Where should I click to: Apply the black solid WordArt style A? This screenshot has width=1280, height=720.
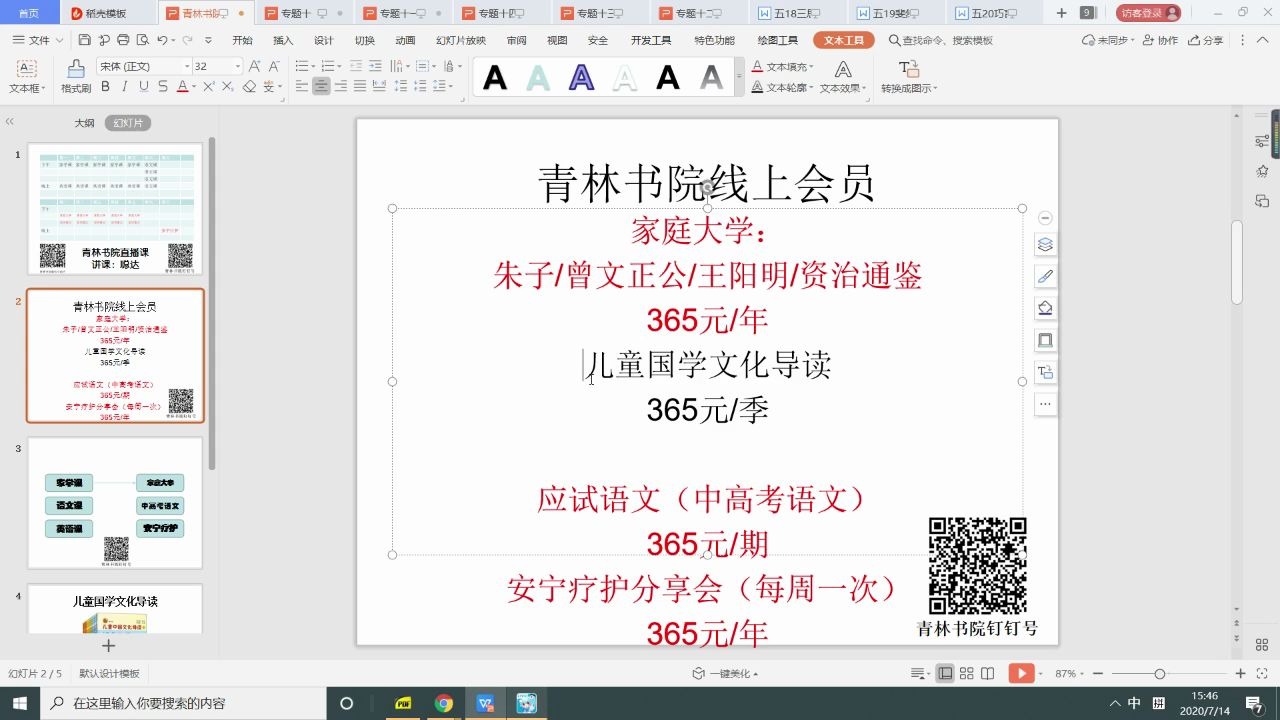pos(495,77)
